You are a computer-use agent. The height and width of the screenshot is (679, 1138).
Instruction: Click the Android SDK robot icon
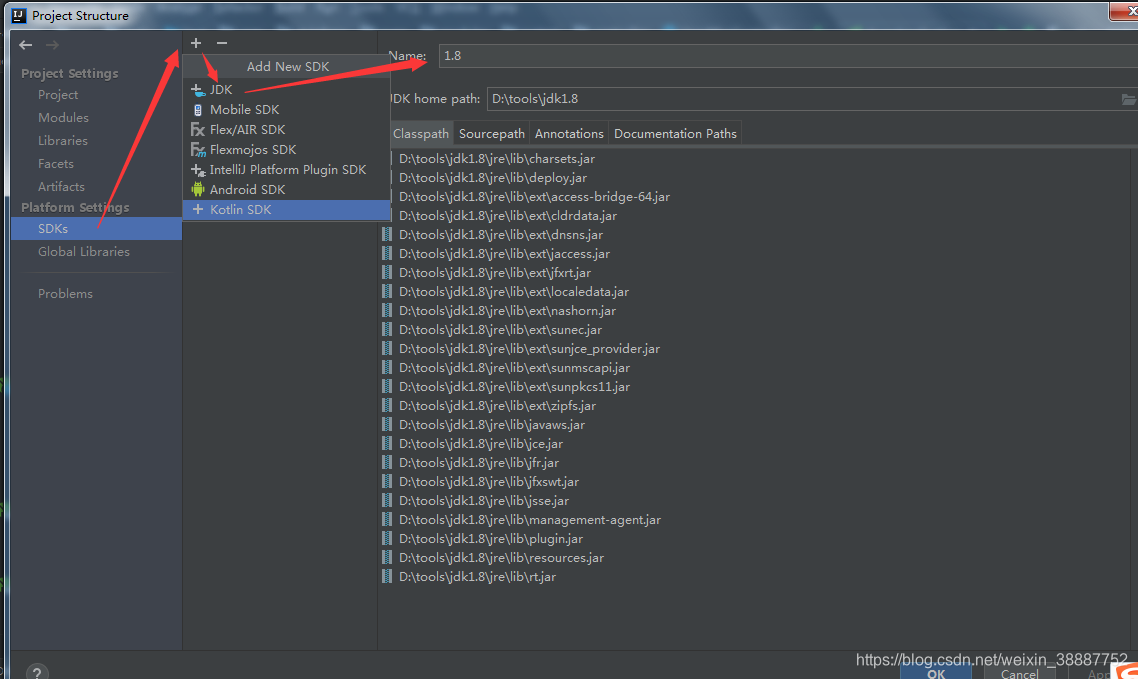197,189
